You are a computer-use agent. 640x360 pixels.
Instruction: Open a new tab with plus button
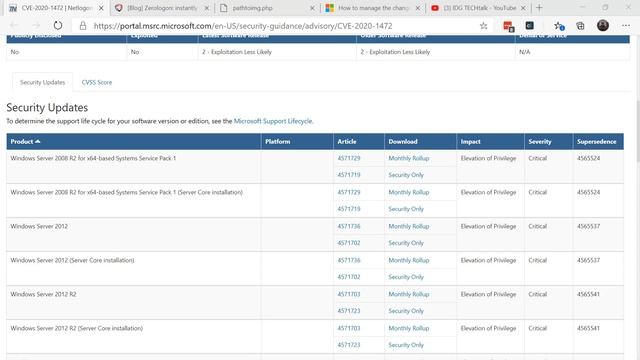pos(539,8)
